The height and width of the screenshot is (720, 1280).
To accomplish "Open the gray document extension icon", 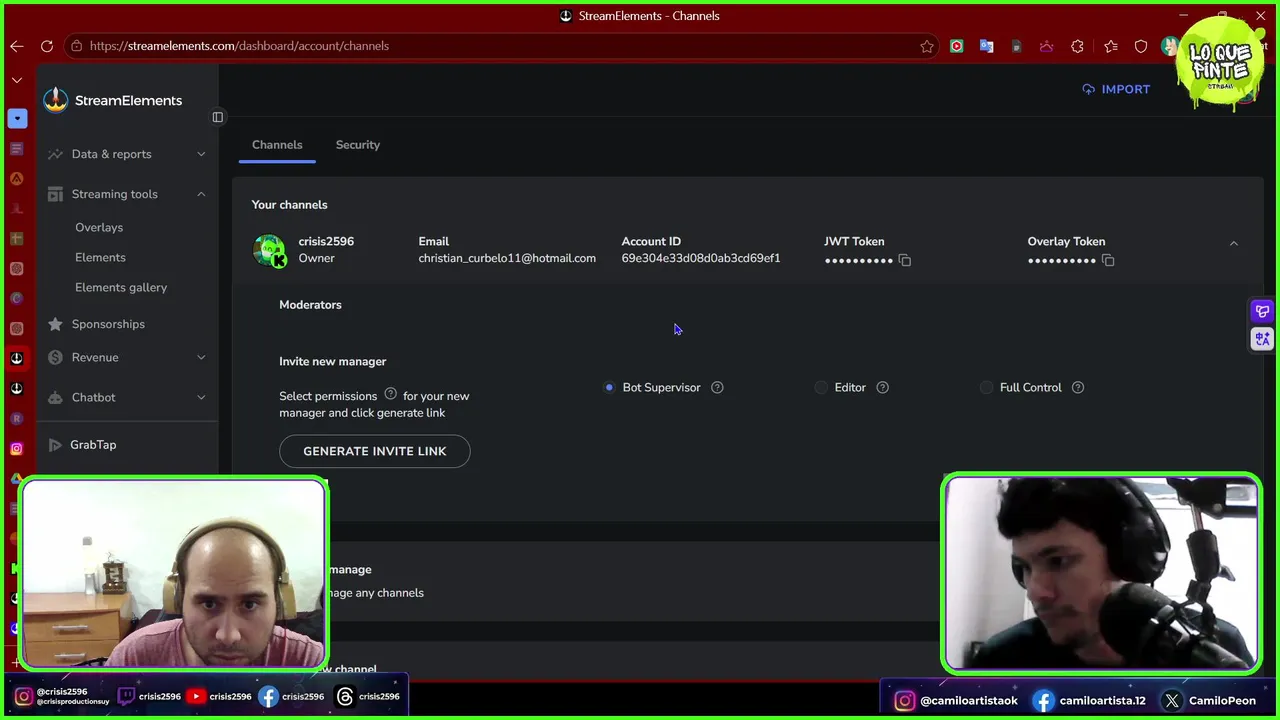I will tap(1016, 46).
